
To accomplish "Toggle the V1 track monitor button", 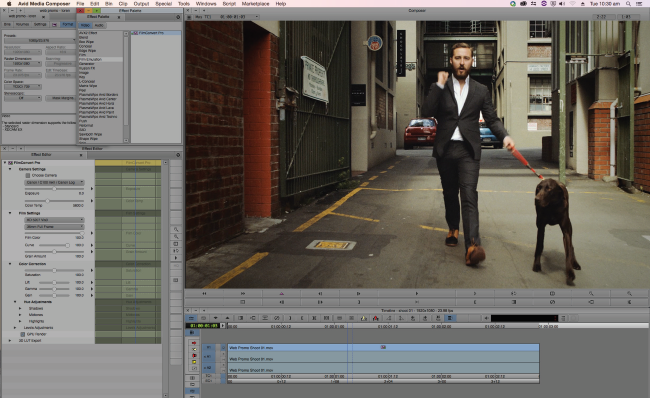I will click(223, 347).
